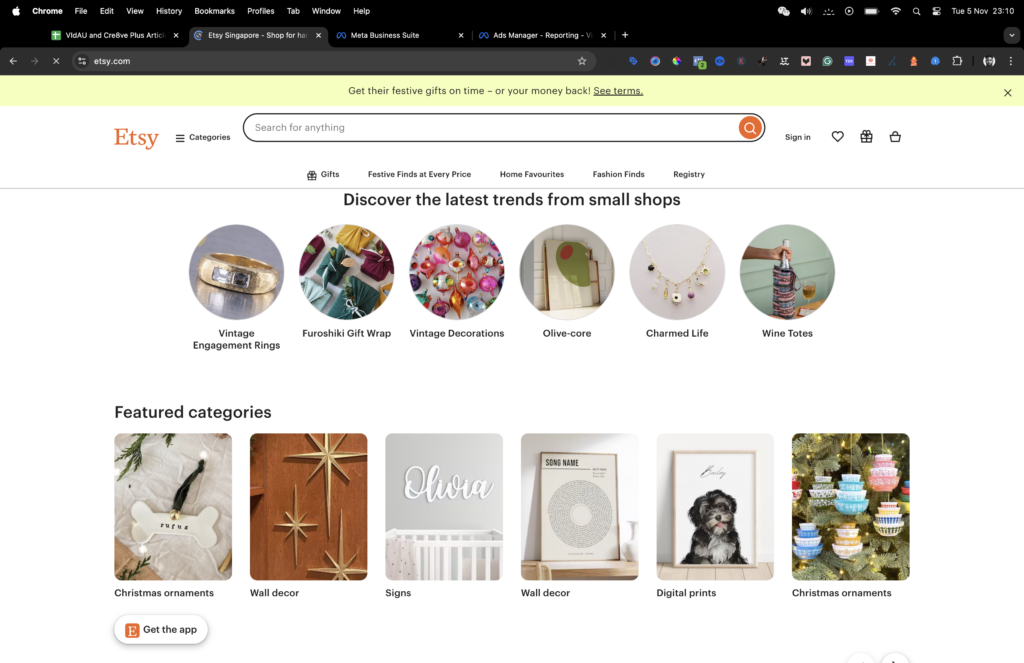The image size is (1024, 663).
Task: Open the gift mode icon in header
Action: (x=866, y=137)
